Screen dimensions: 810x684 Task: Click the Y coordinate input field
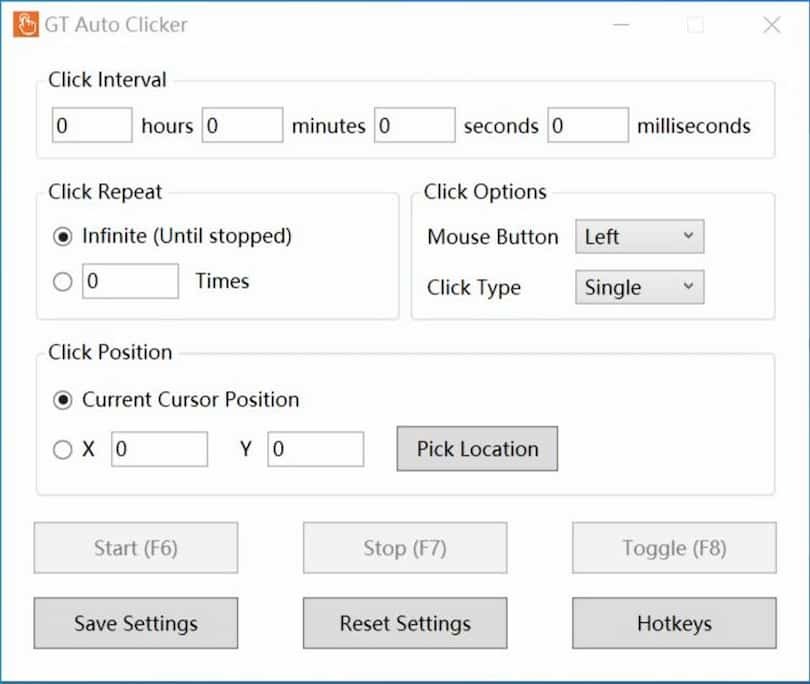pyautogui.click(x=316, y=449)
